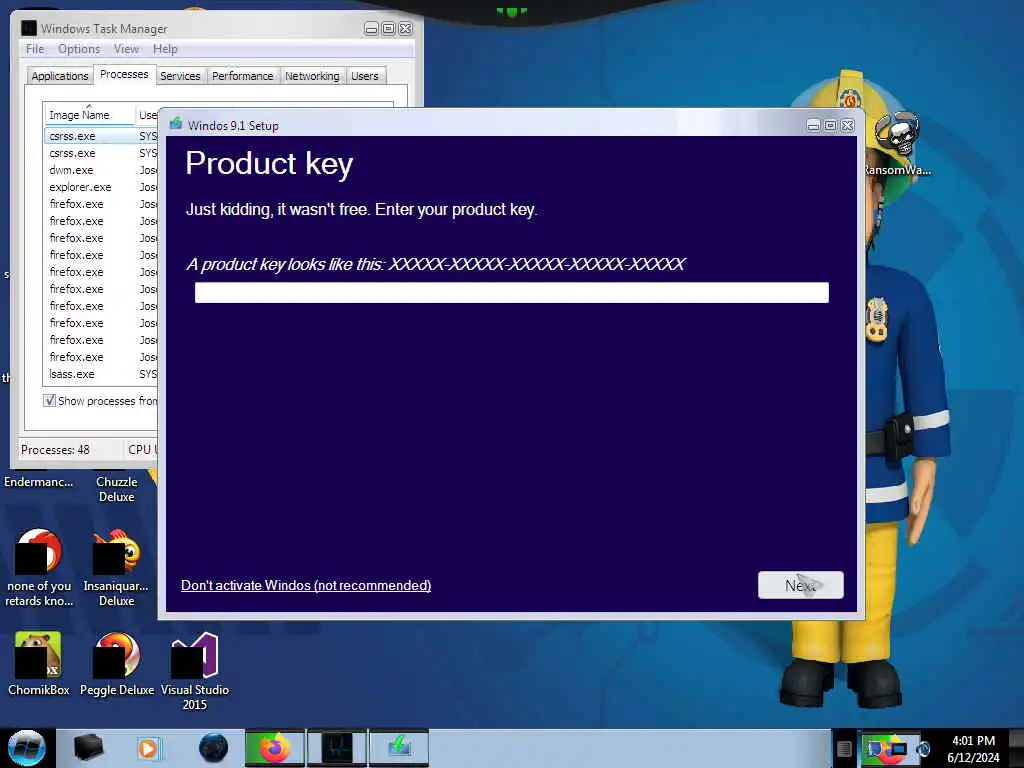1024x768 pixels.
Task: Click 'Don't activate Windos' link
Action: (306, 585)
